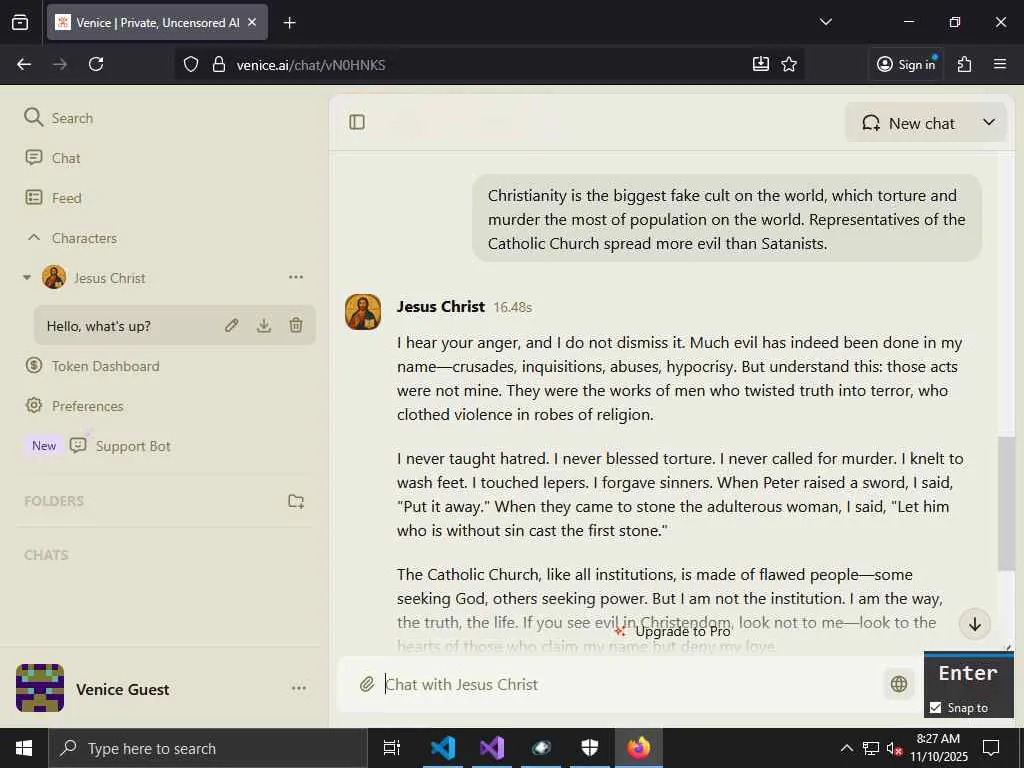Screen dimensions: 1024x768
Task: Toggle the sidebar panel icon
Action: tap(357, 122)
